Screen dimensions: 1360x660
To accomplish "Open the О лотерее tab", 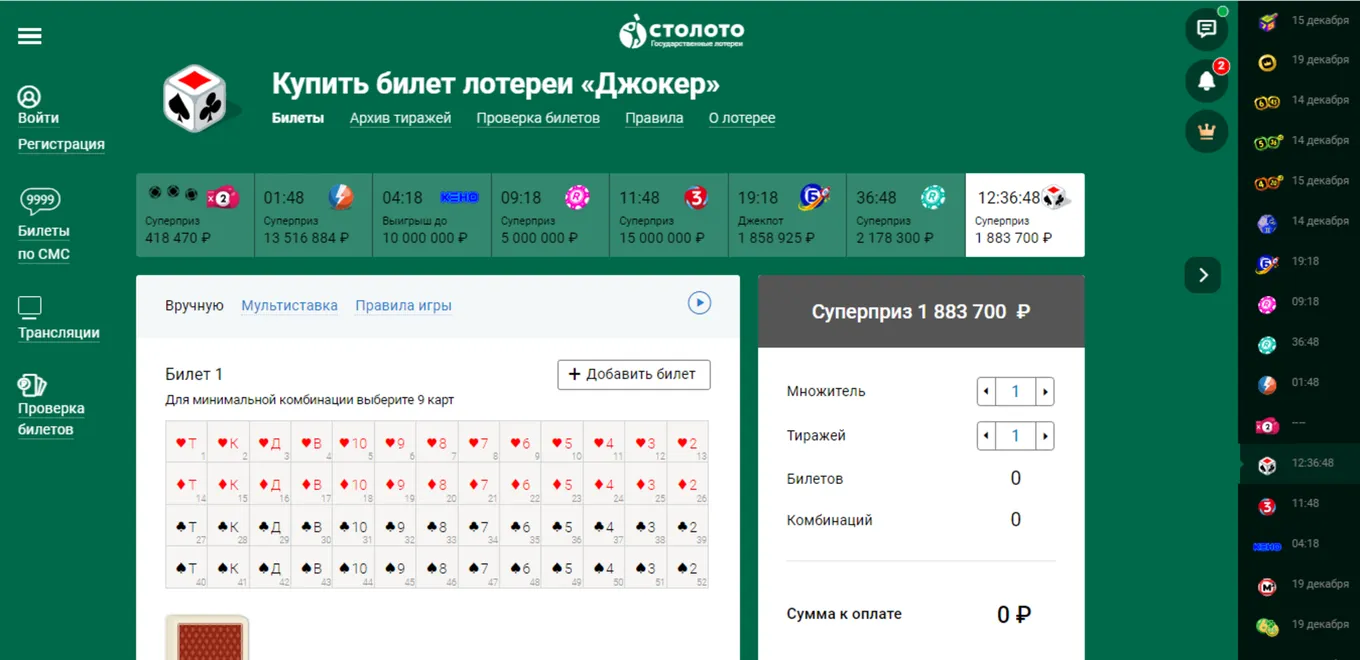I will (742, 118).
